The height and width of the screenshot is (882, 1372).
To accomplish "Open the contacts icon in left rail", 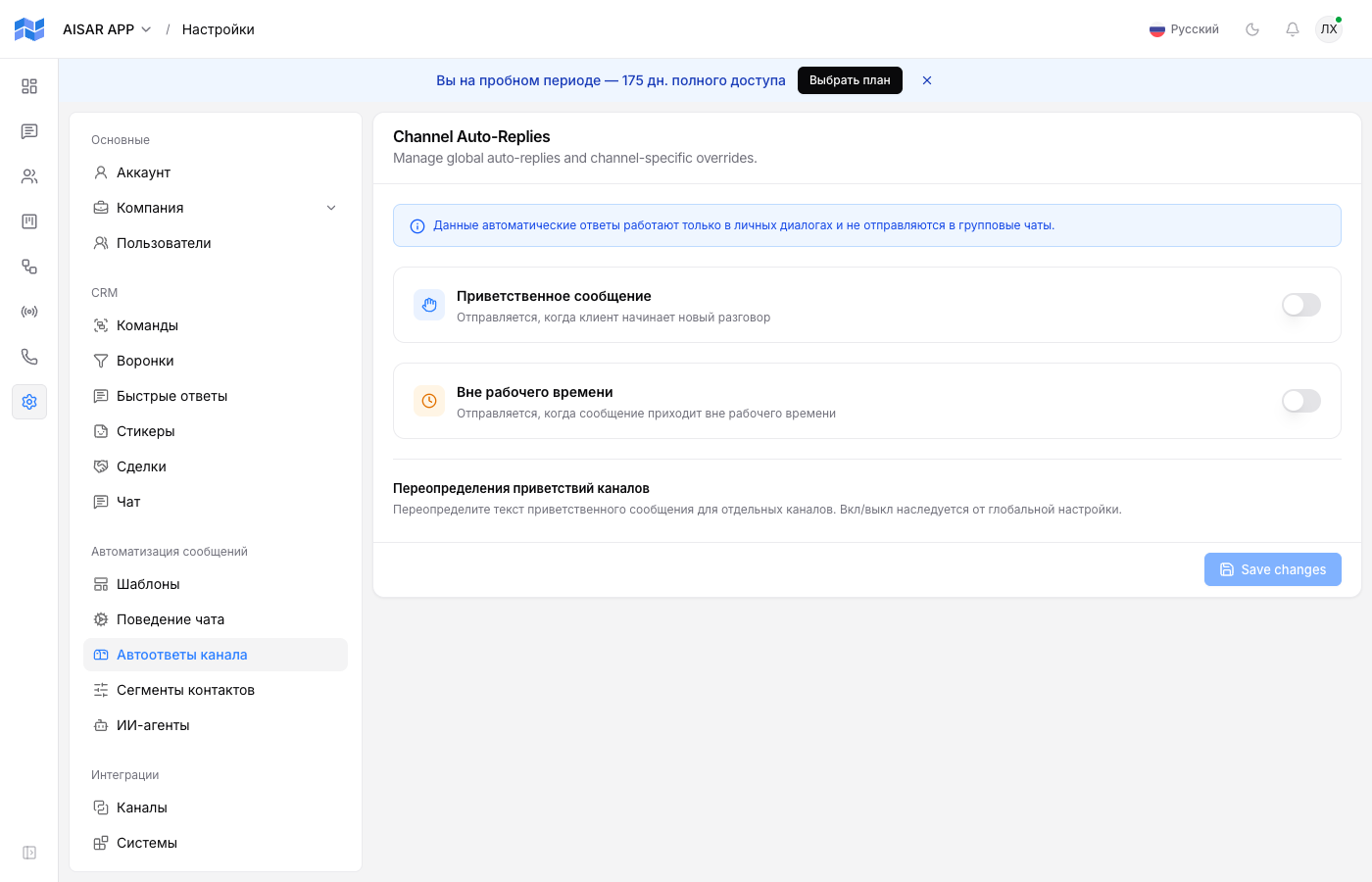I will [29, 176].
